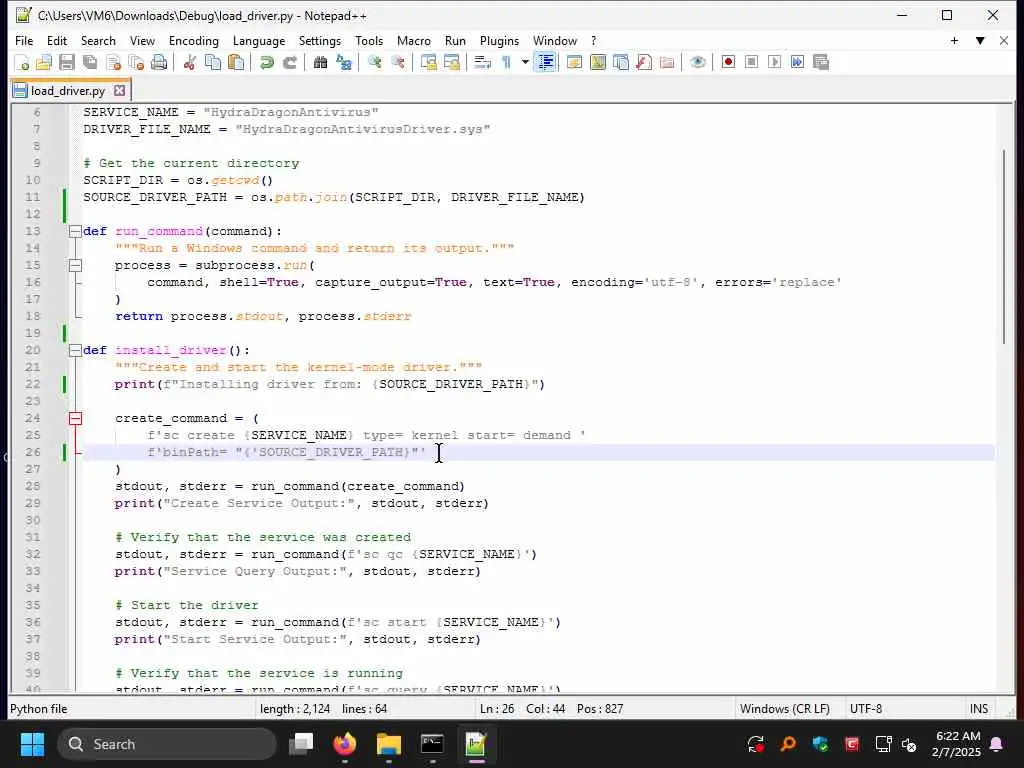Undo the last edit with green arrow
The width and height of the screenshot is (1024, 768).
[266, 63]
